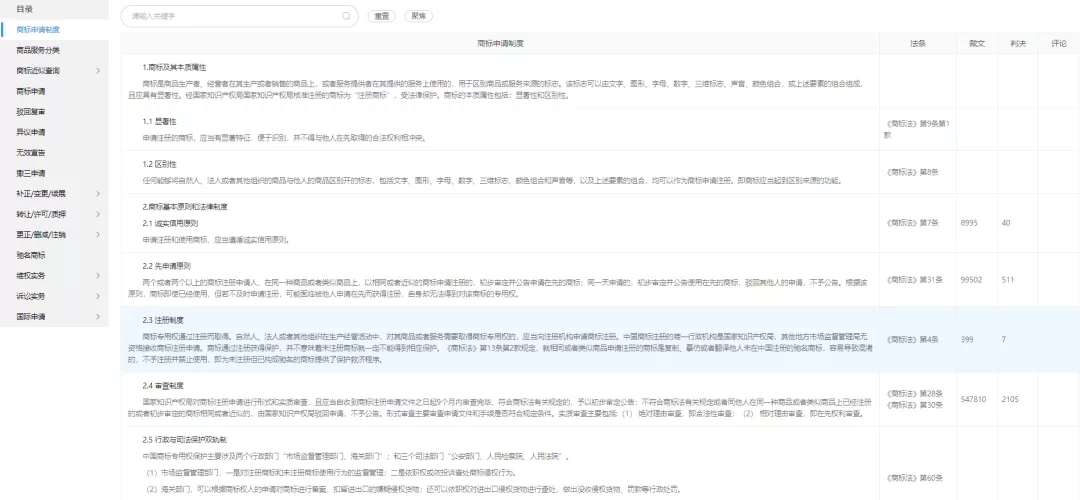Click the magnifier search icon
This screenshot has height=500, width=1080.
point(346,16)
